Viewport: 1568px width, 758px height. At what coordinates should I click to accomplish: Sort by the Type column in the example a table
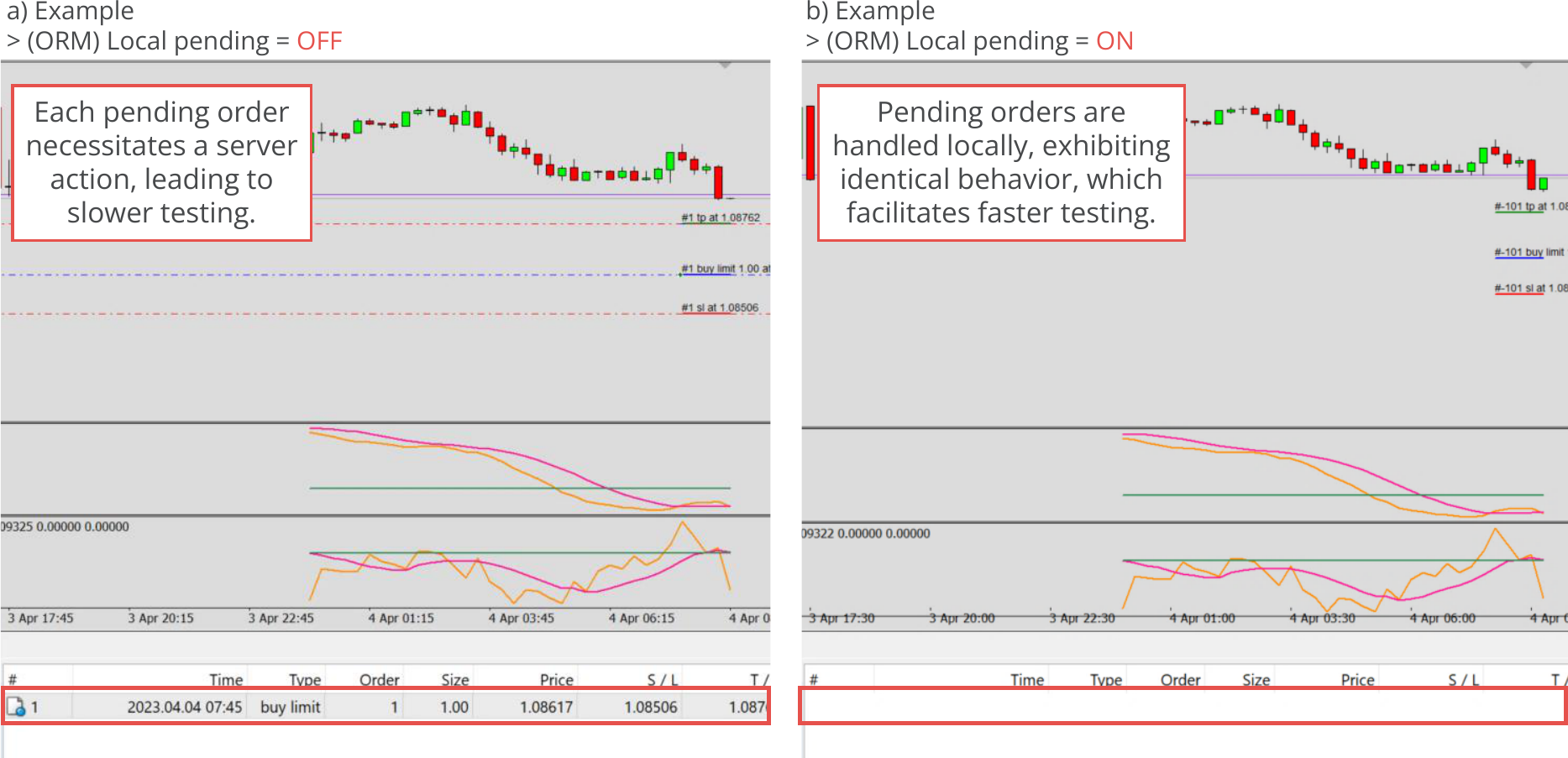(x=305, y=680)
